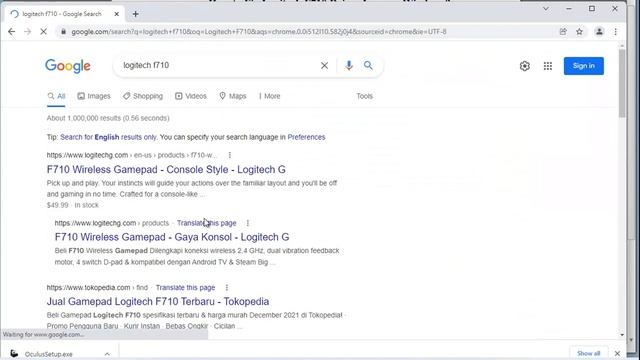Stop loading the page

point(44,31)
